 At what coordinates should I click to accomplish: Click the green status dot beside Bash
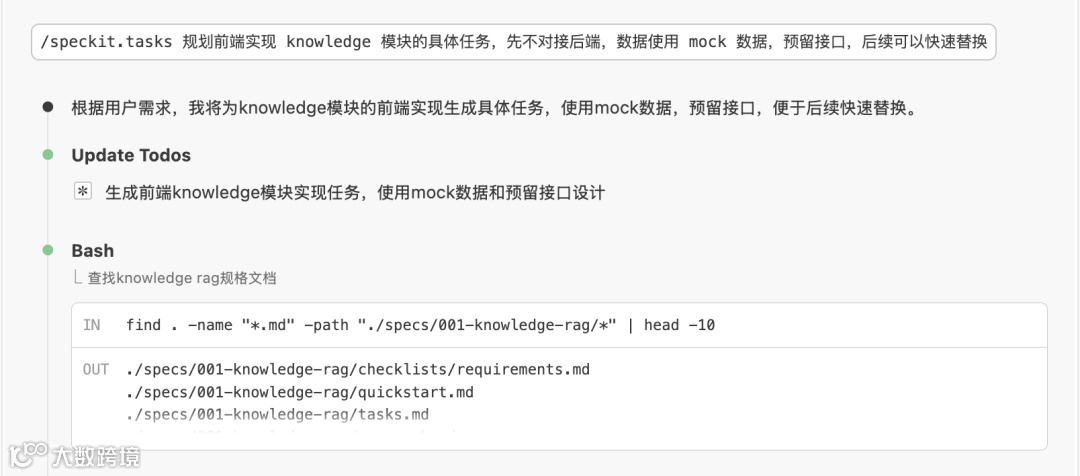(x=47, y=250)
